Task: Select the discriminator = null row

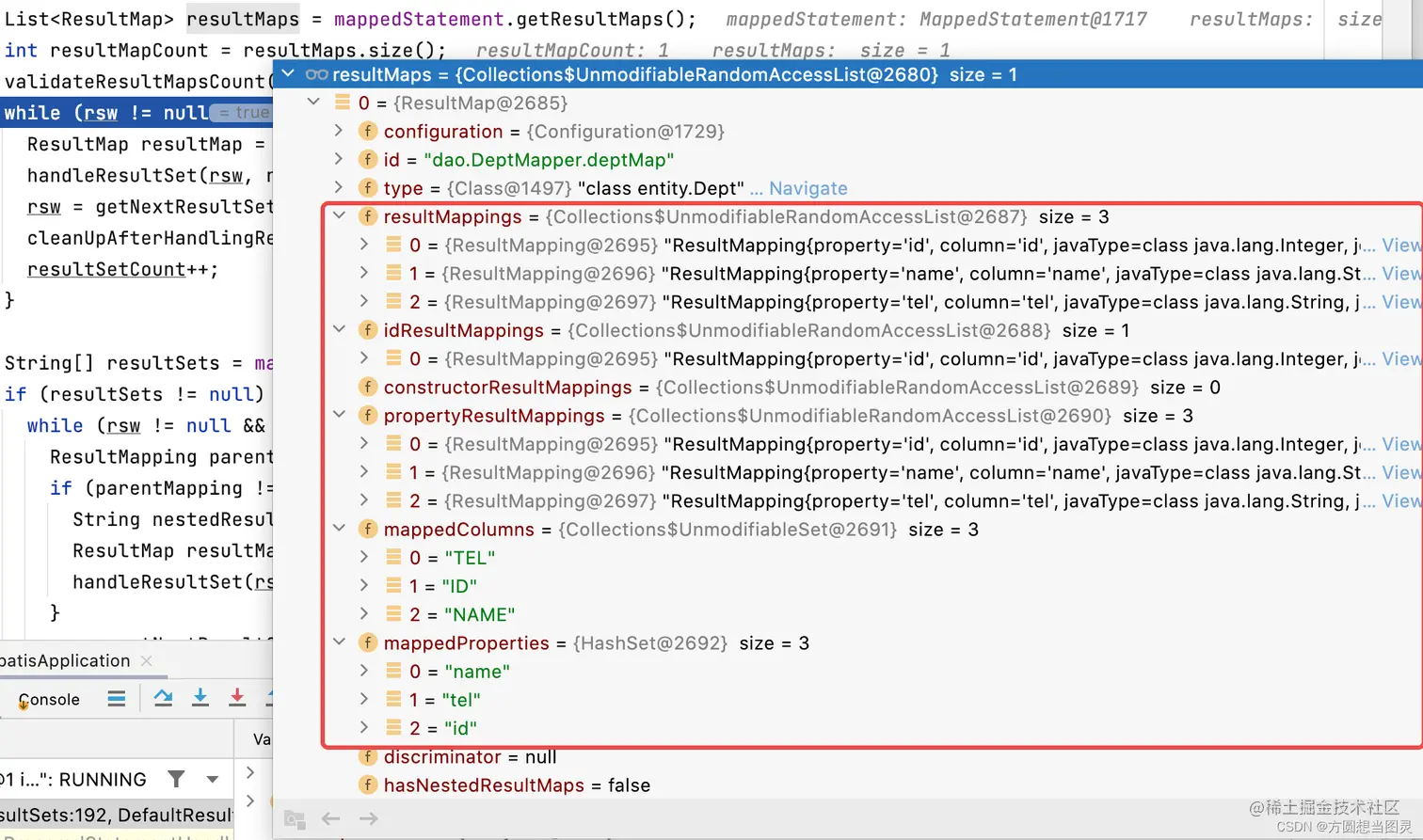Action: (x=847, y=756)
